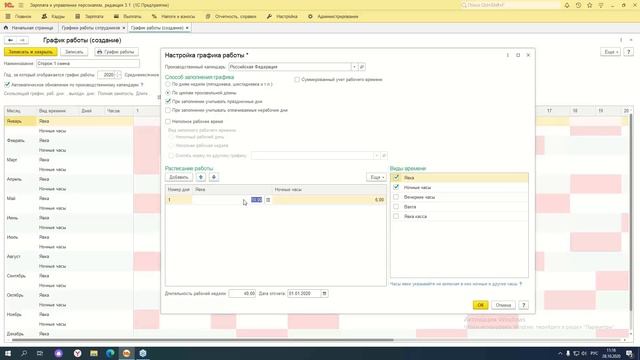Uncheck Ночные часы time type checkbox
This screenshot has width=640, height=360.
396,187
